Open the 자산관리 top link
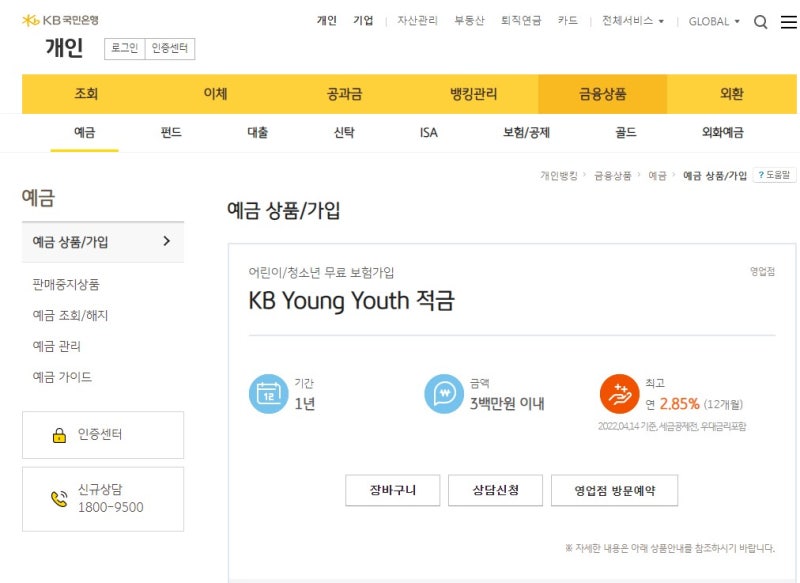800x583 pixels. tap(417, 20)
